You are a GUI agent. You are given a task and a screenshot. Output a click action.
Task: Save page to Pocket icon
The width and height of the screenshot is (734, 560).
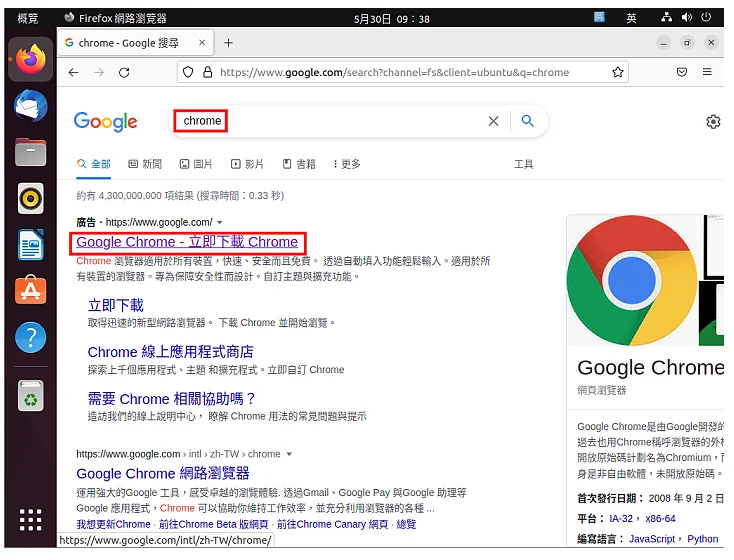coord(682,72)
